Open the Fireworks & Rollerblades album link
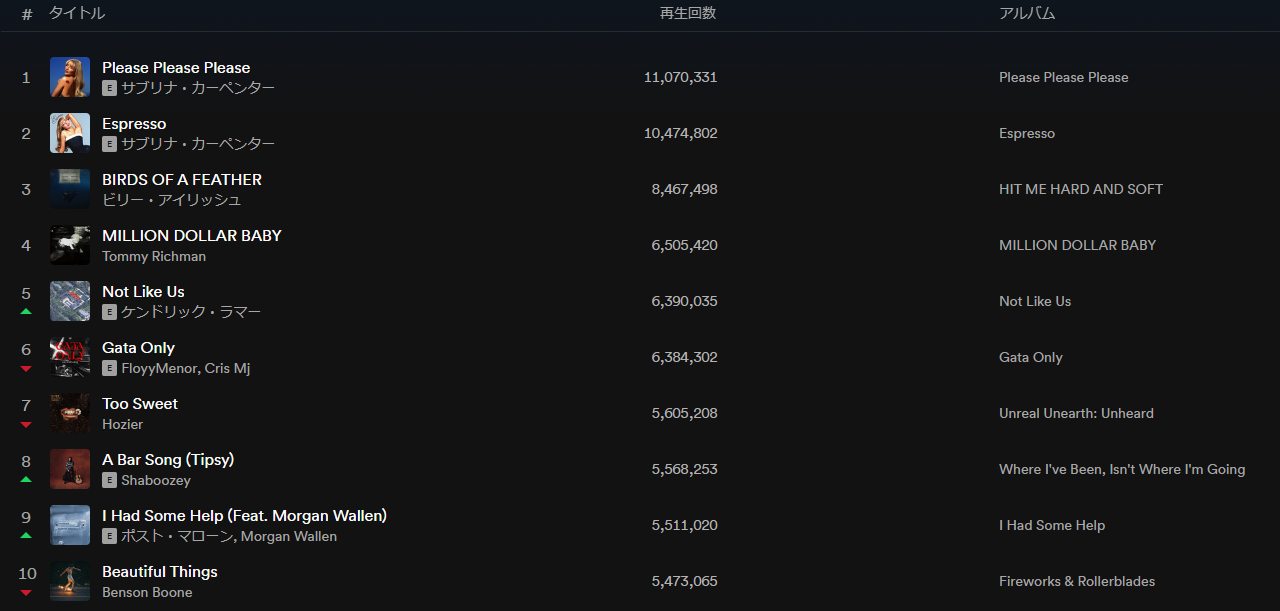 click(1077, 581)
